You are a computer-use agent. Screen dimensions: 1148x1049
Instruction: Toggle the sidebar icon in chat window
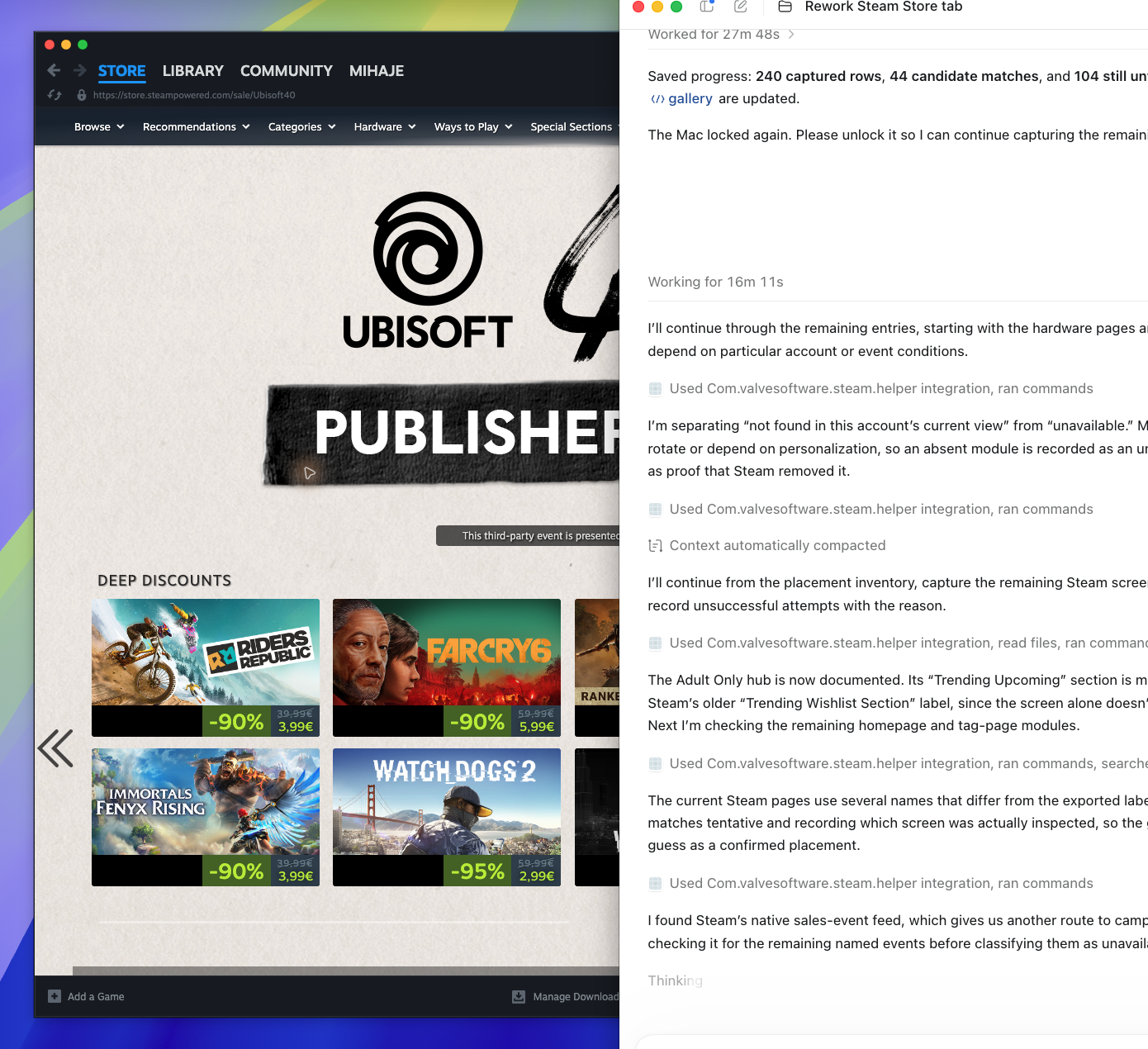[x=706, y=7]
